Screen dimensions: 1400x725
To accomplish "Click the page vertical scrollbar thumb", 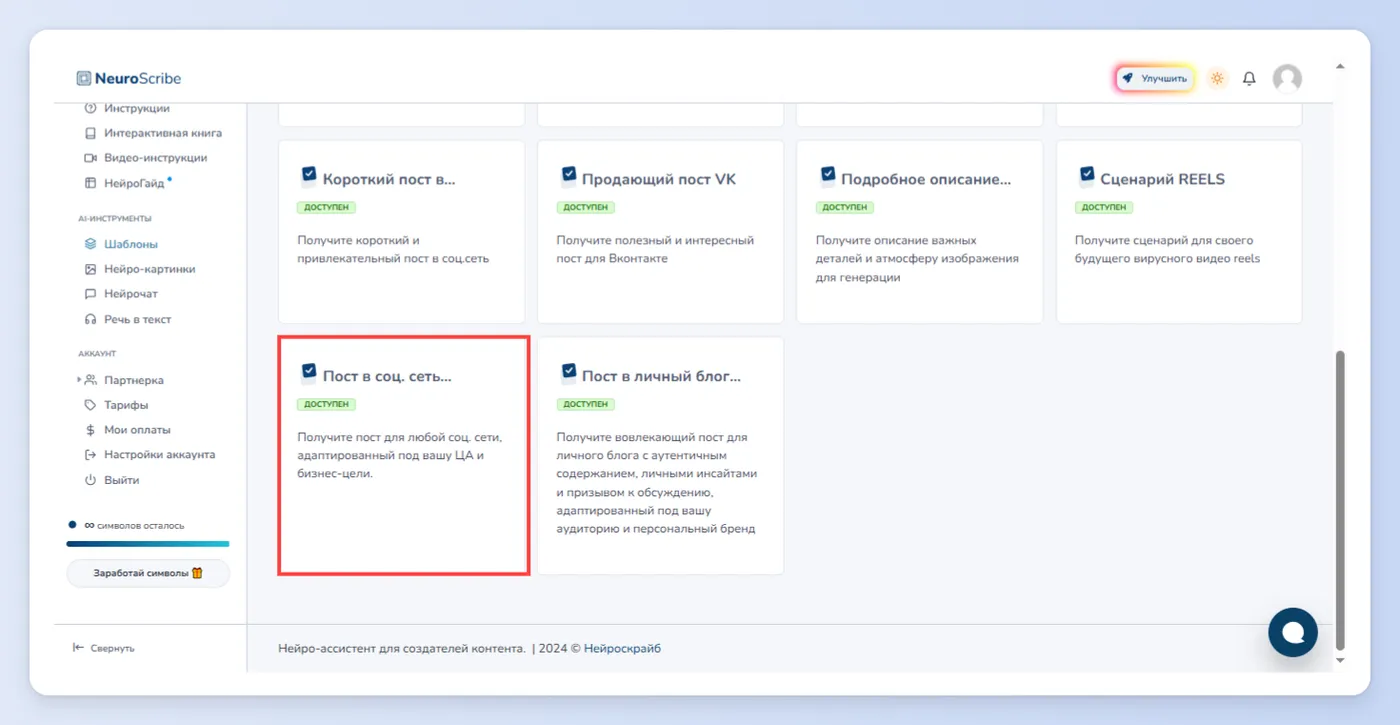I will [x=1340, y=499].
